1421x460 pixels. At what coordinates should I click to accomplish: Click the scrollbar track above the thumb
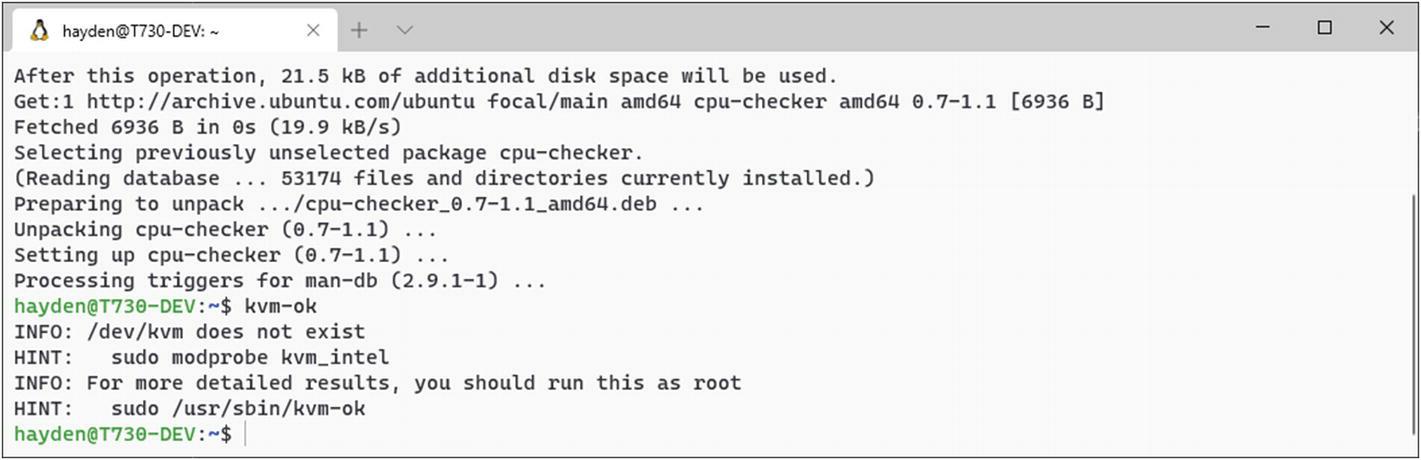pos(1413,125)
